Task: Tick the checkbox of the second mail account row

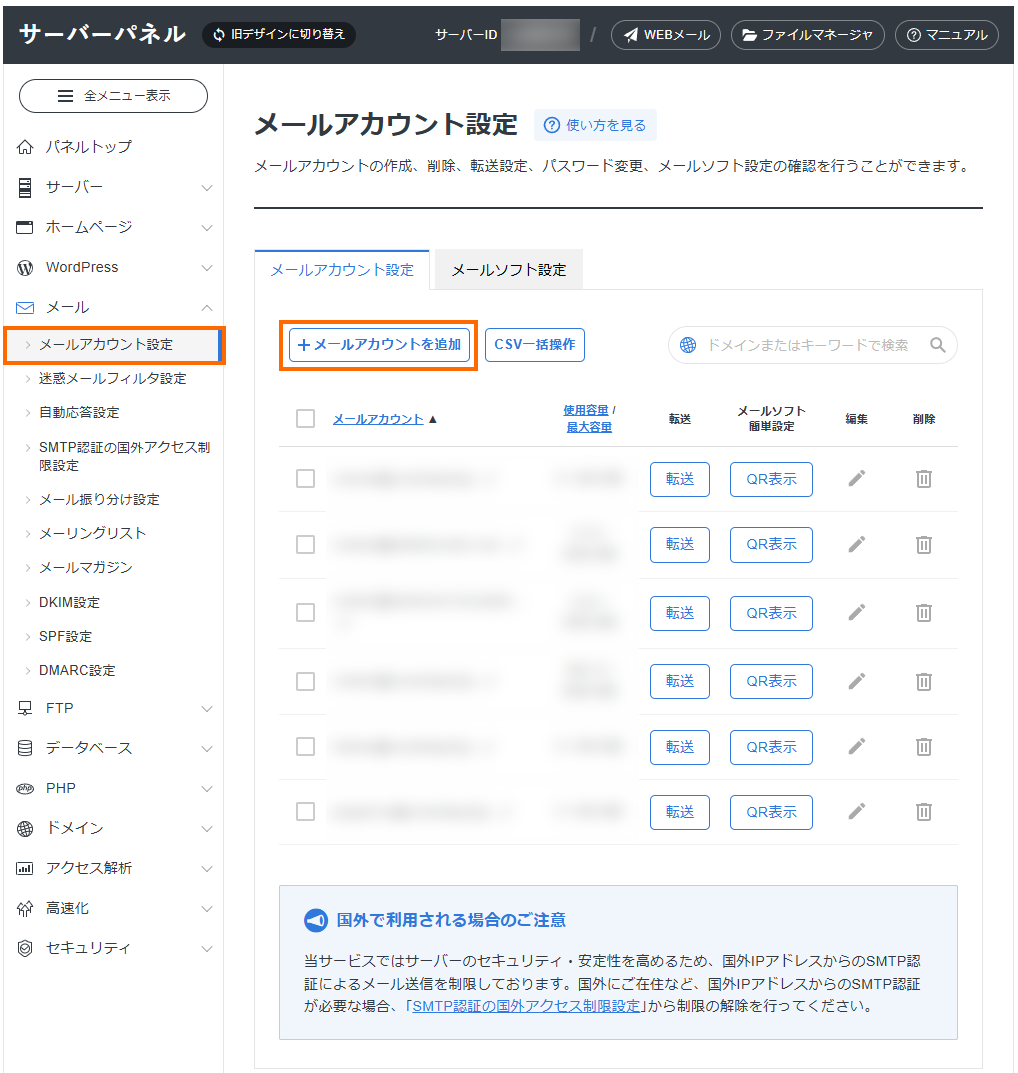Action: tap(305, 544)
